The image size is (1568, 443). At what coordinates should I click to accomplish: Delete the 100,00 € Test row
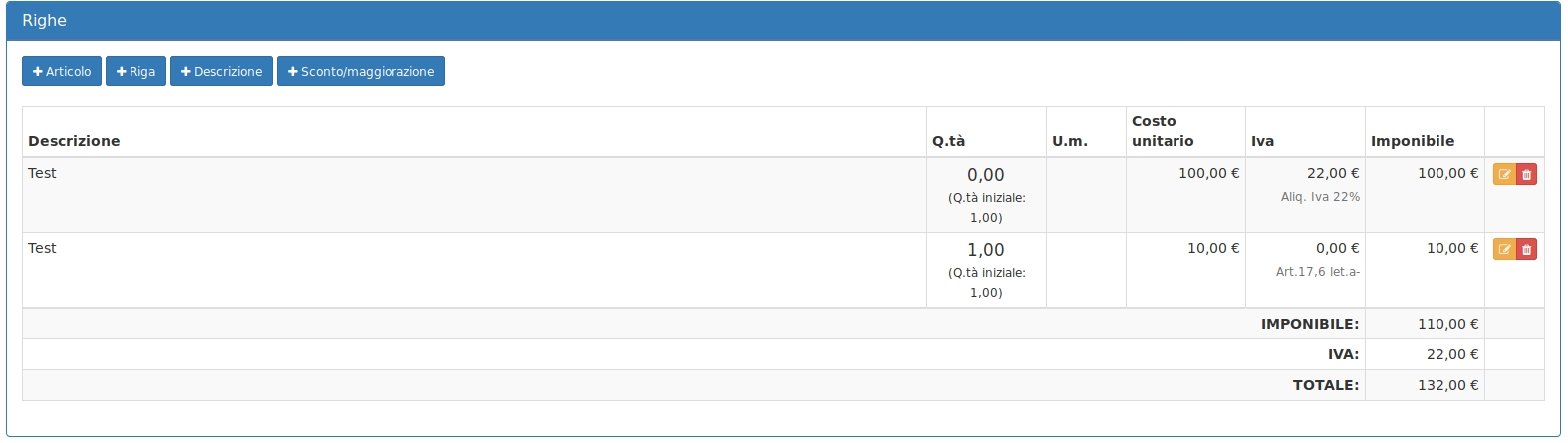1526,175
